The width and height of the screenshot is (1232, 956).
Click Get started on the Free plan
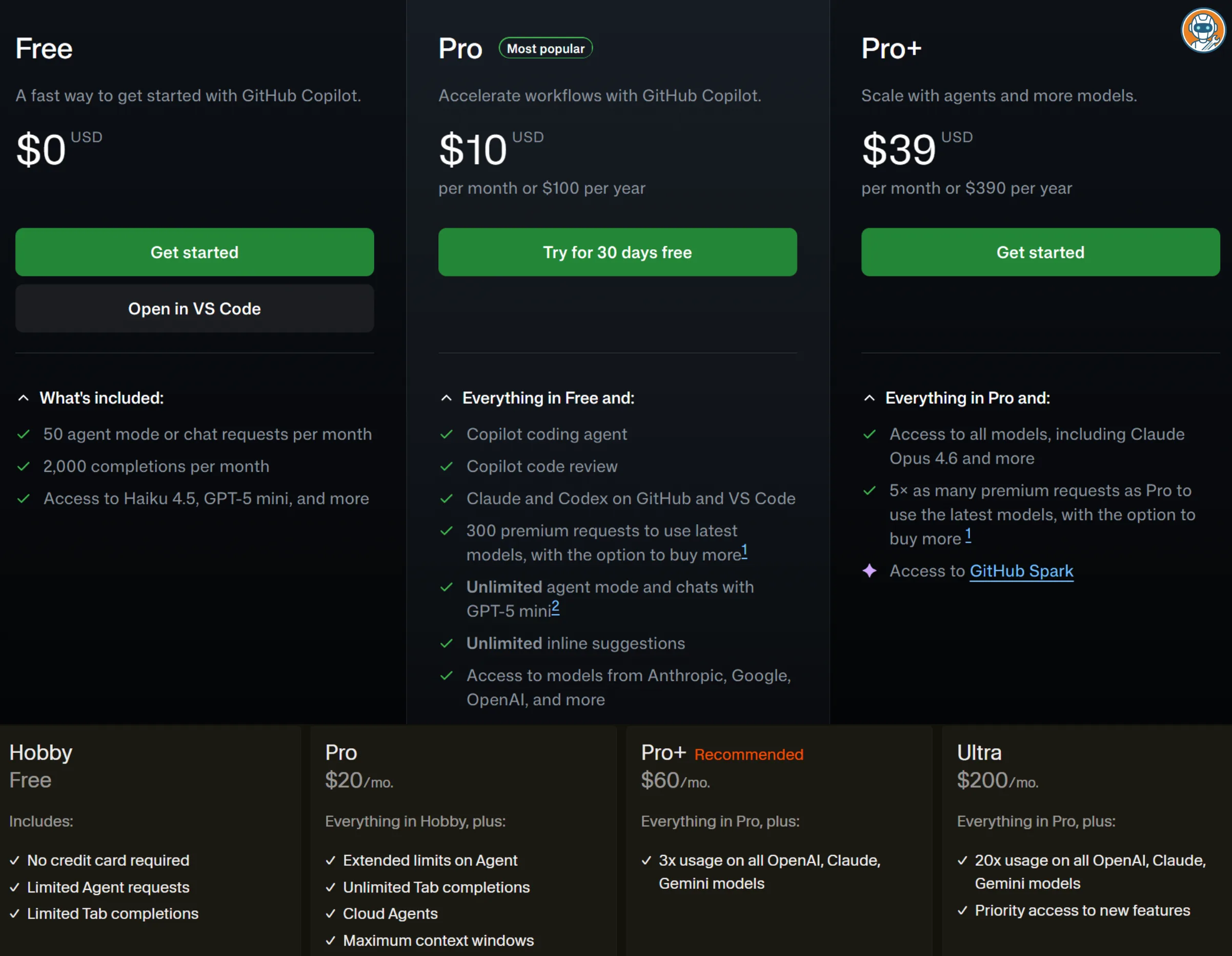tap(194, 252)
